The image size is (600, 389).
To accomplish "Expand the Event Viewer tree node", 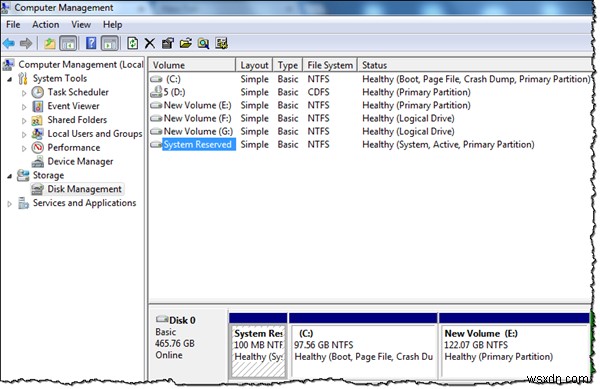I will (x=24, y=107).
